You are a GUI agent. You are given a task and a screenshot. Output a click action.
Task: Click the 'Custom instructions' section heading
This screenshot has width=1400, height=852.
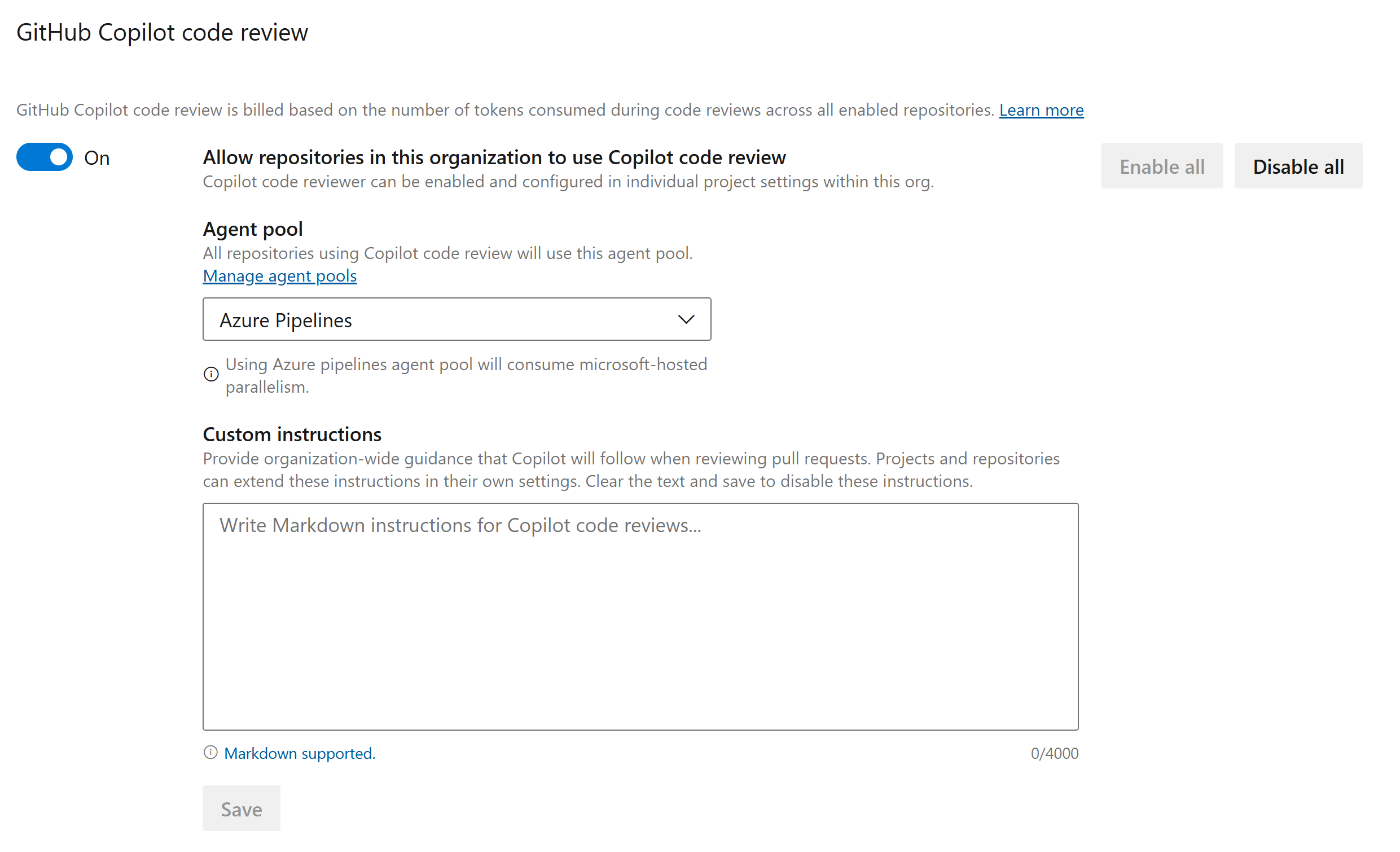point(292,434)
